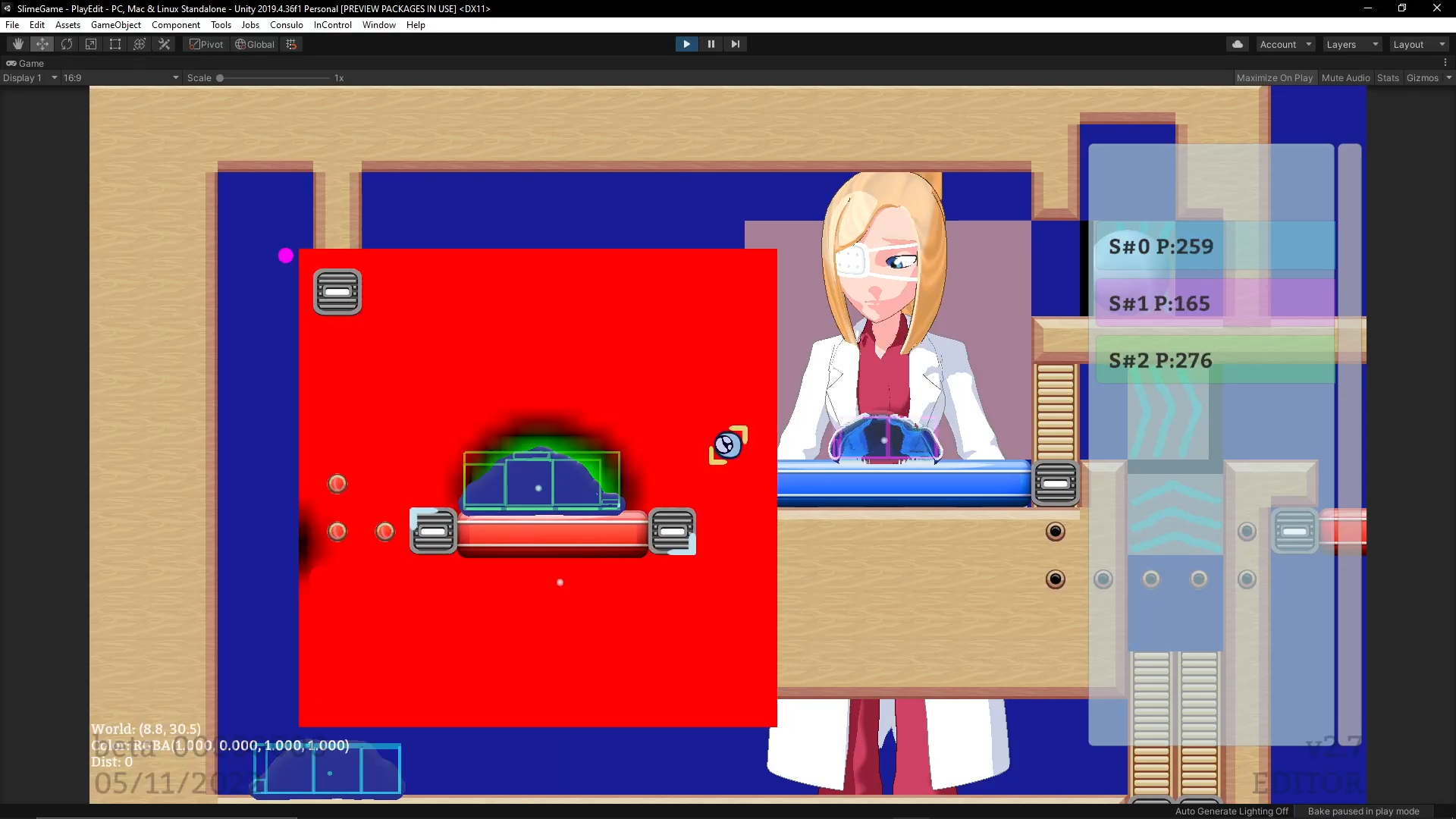1456x819 pixels.
Task: Expand the 16:9 aspect ratio dropdown
Action: 121,77
